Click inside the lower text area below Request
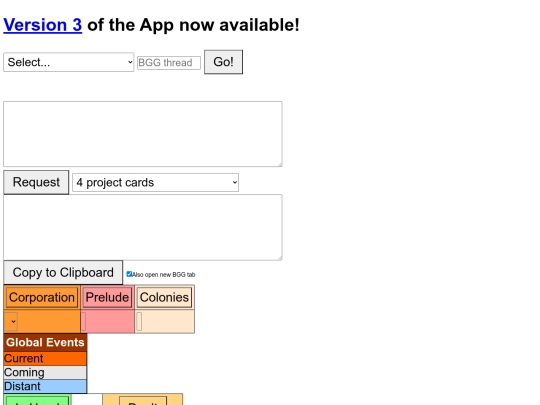Image resolution: width=540 pixels, height=405 pixels. pyautogui.click(x=143, y=227)
